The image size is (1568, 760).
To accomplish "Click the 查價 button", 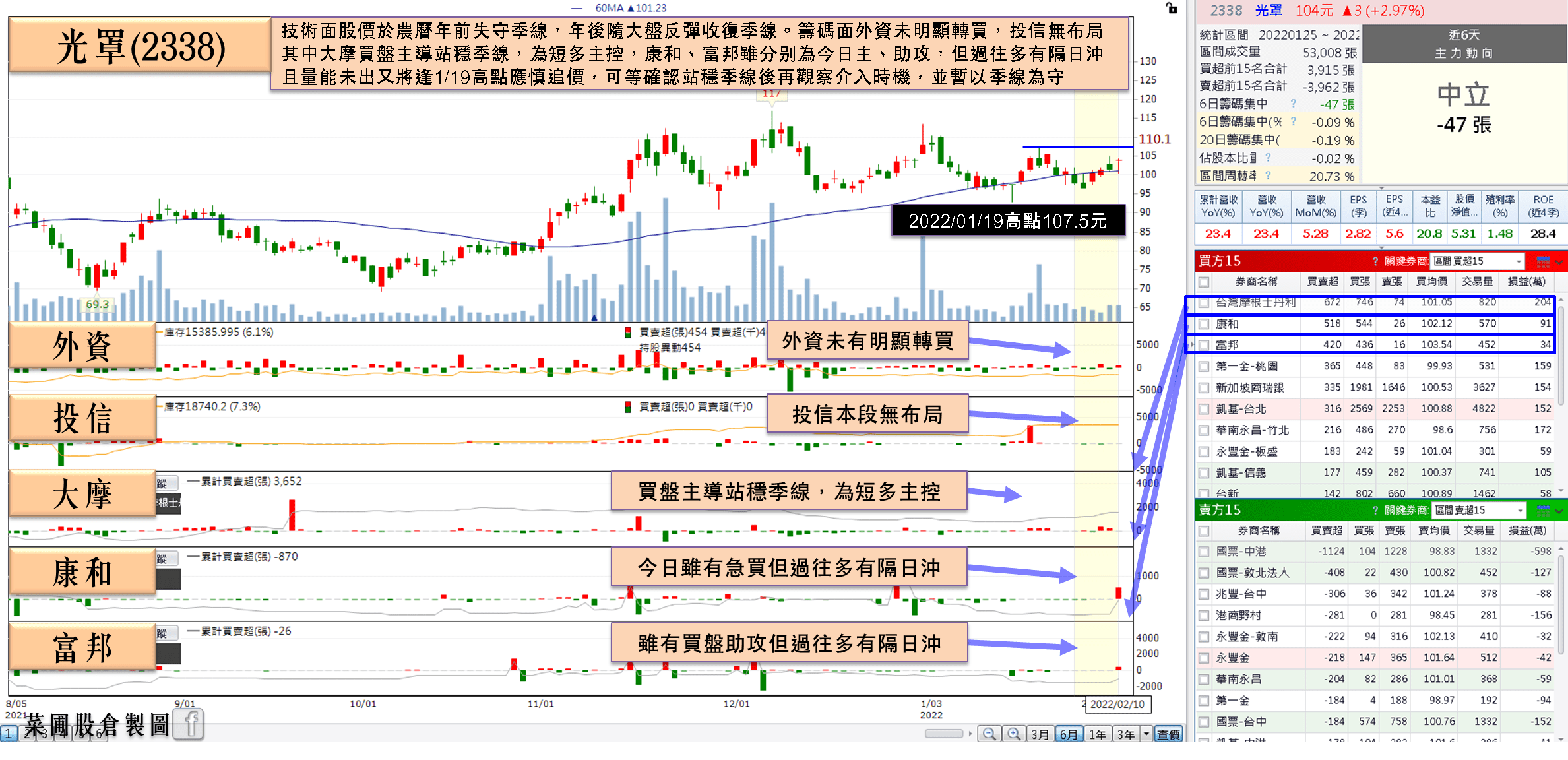I will (x=1168, y=734).
